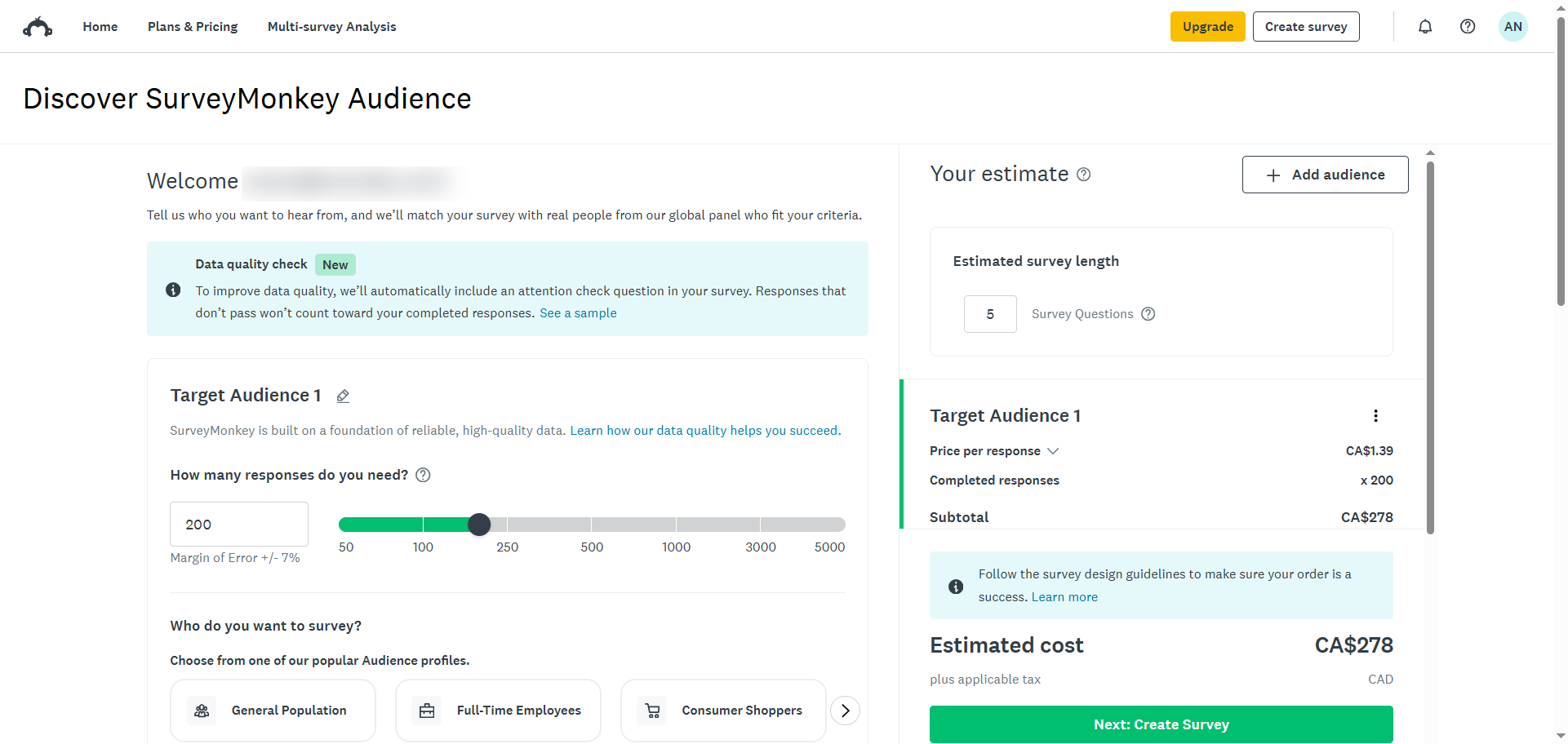Click the CA$1.39 price value
The width and height of the screenshot is (1568, 744).
click(1370, 451)
